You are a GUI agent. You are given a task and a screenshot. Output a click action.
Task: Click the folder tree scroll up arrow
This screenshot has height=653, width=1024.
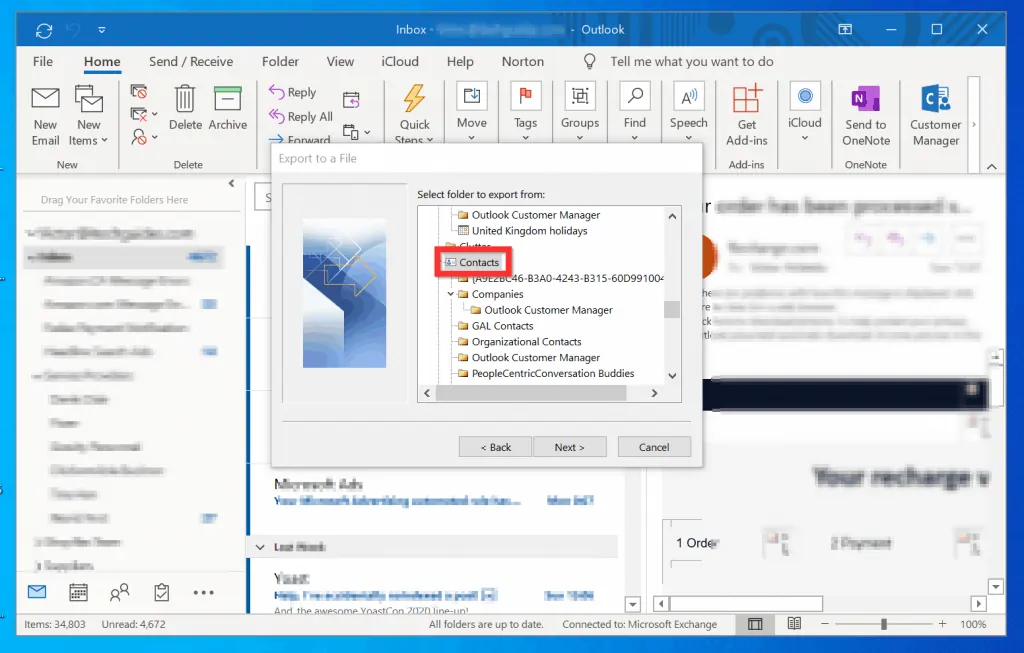point(672,216)
